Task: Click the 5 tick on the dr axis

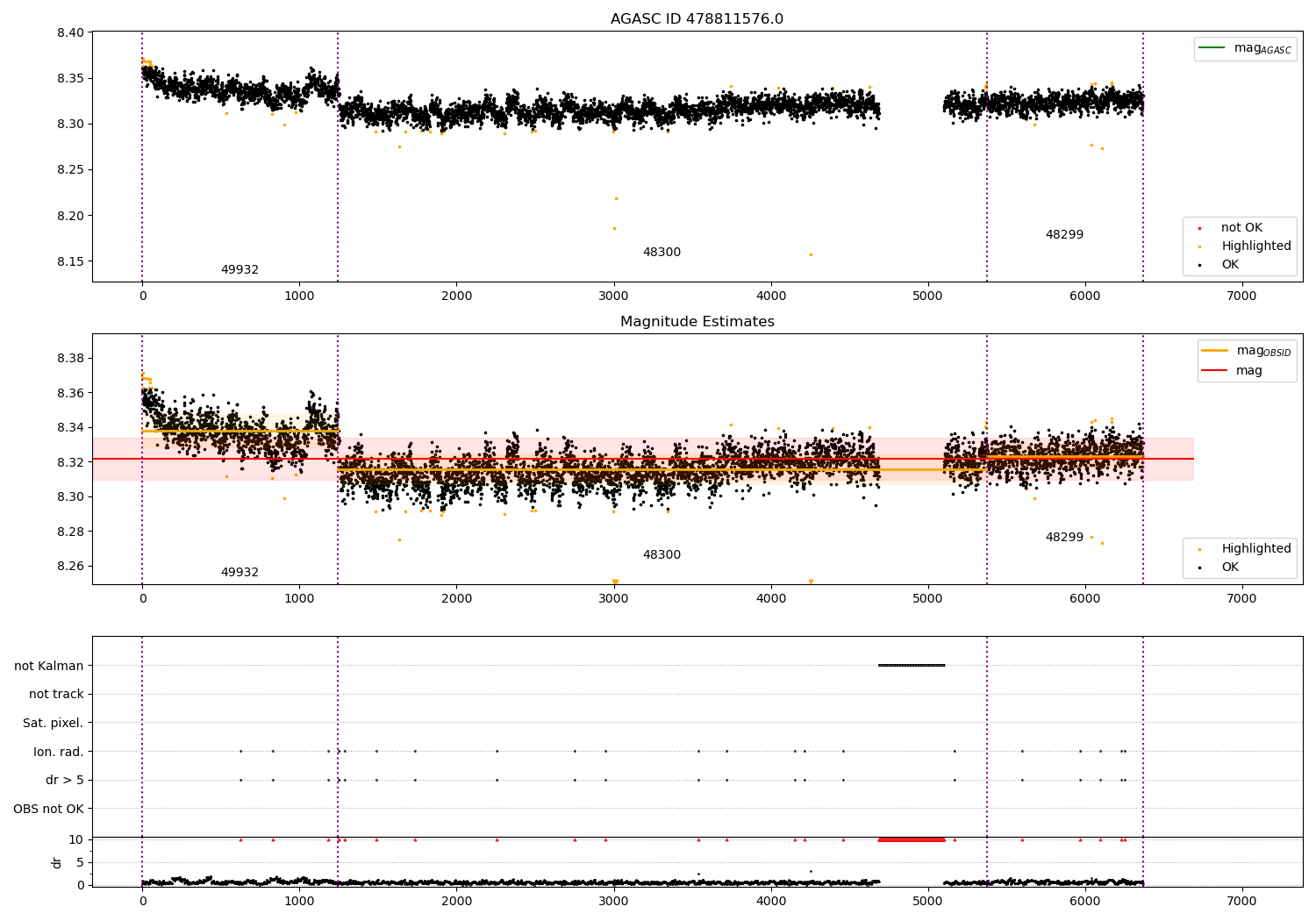Action: (80, 862)
